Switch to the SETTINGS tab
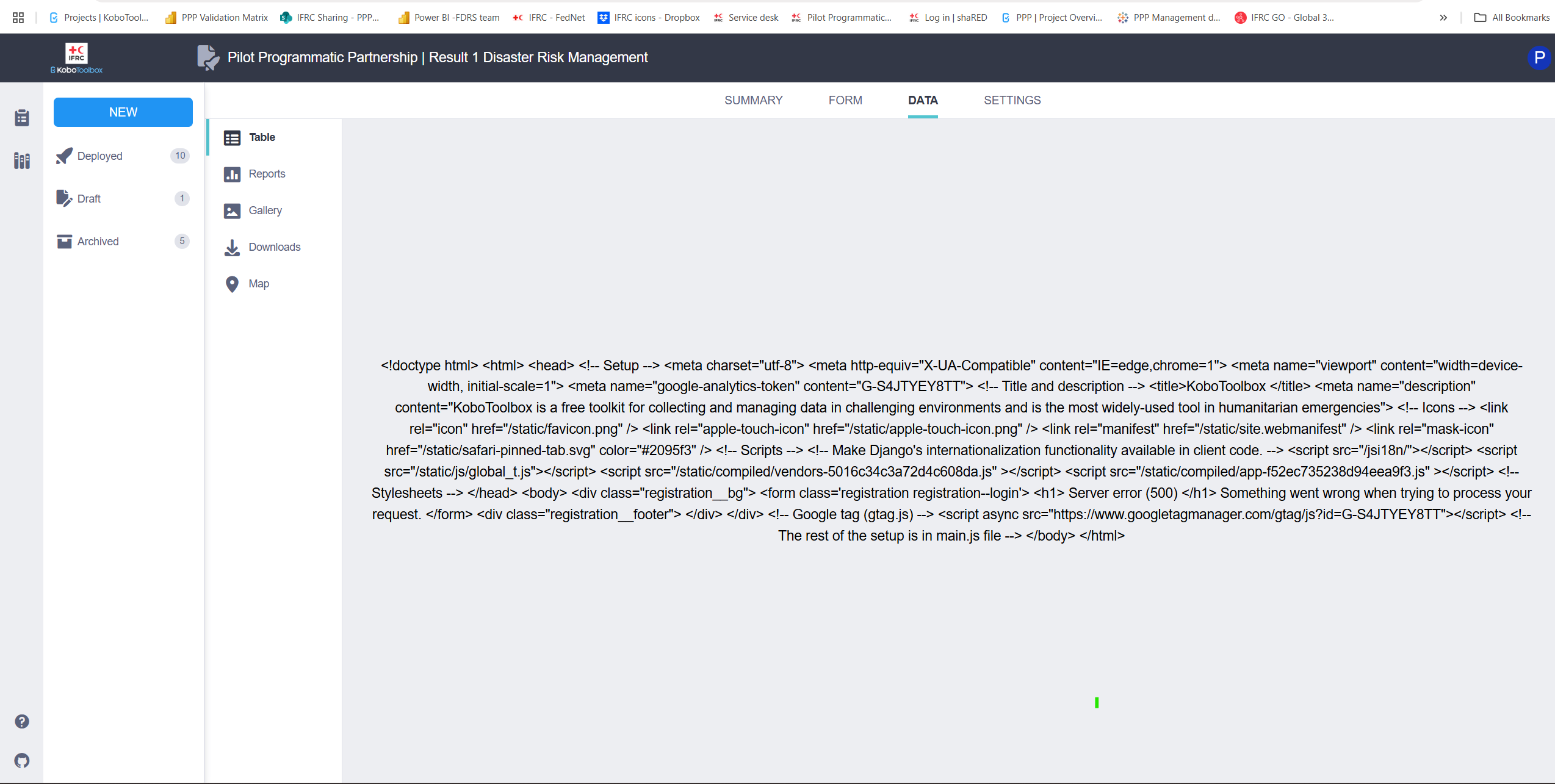This screenshot has width=1555, height=784. click(x=1012, y=100)
